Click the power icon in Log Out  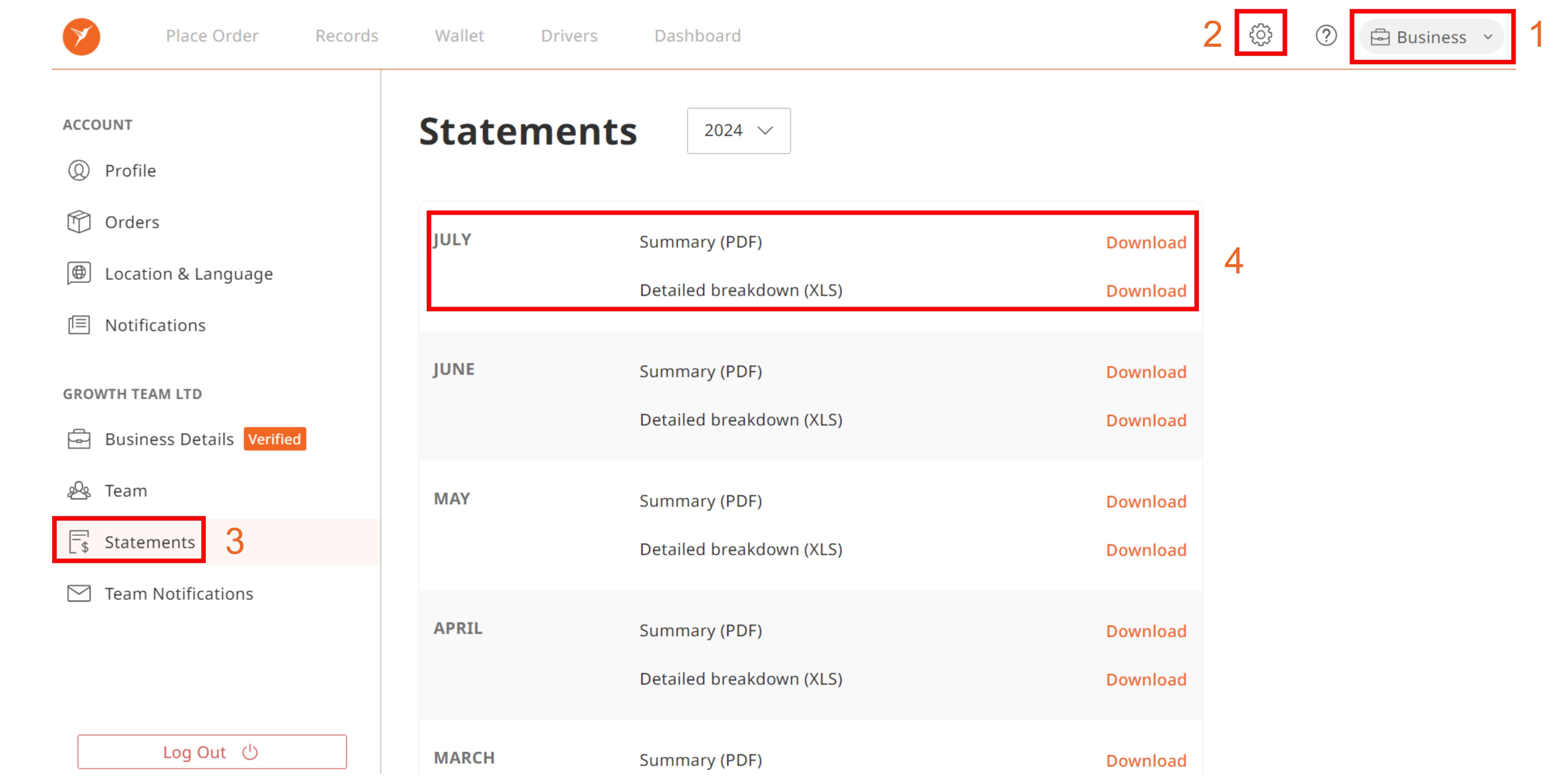click(x=250, y=752)
